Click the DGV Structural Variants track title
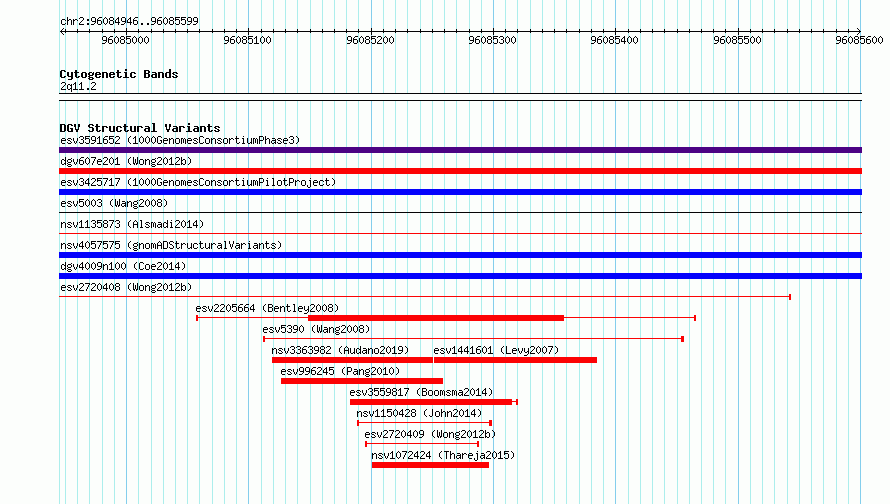The width and height of the screenshot is (890, 504). (140, 128)
